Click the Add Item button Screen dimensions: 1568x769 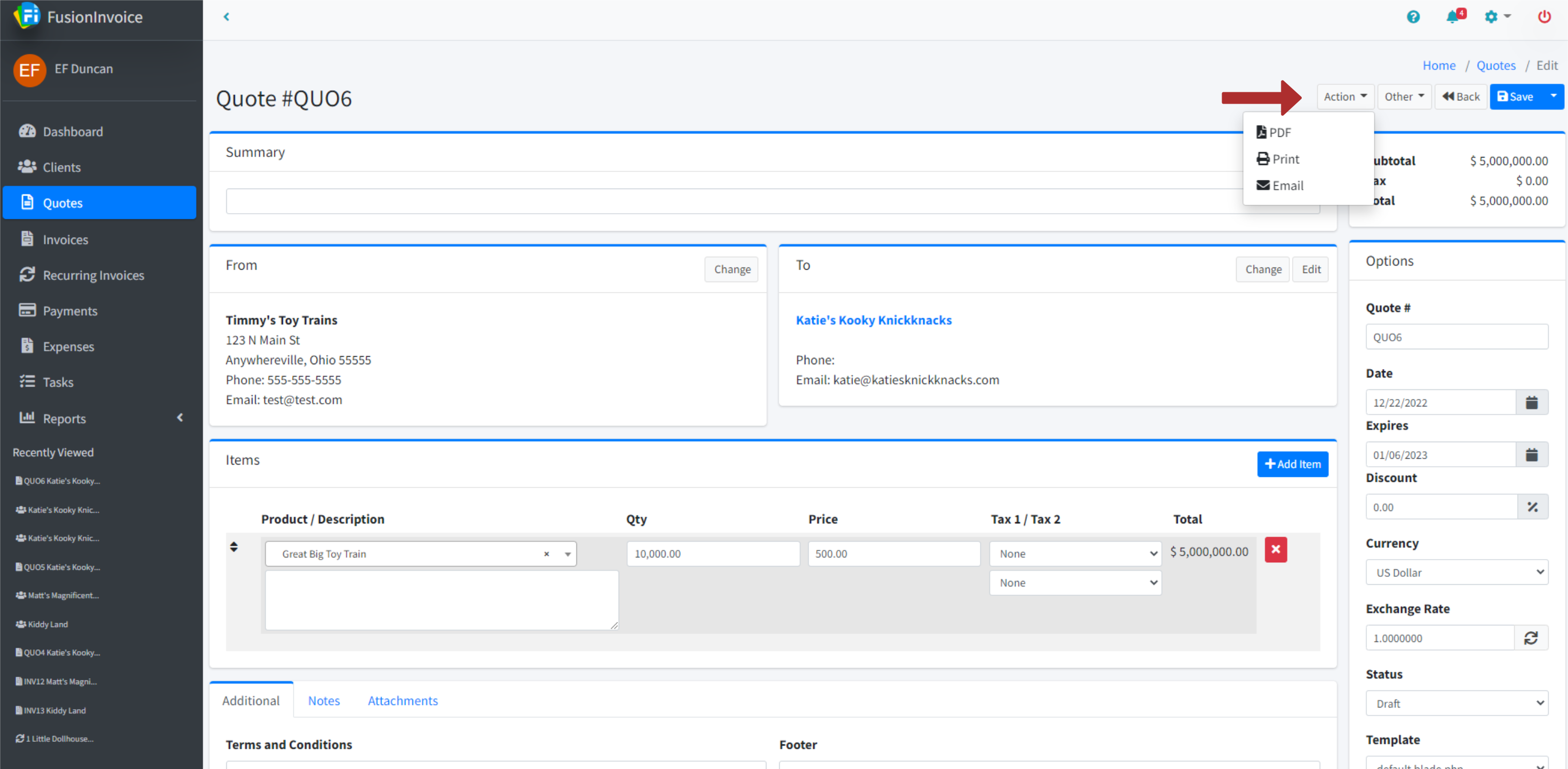(x=1292, y=464)
